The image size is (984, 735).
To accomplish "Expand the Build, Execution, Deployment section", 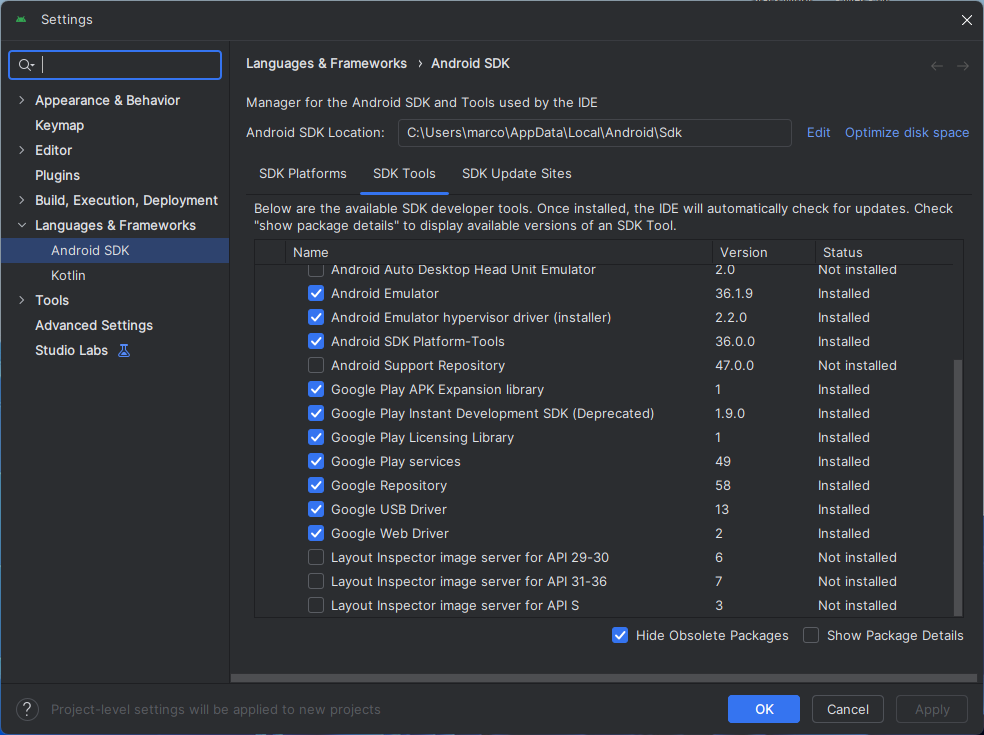I will (x=22, y=200).
